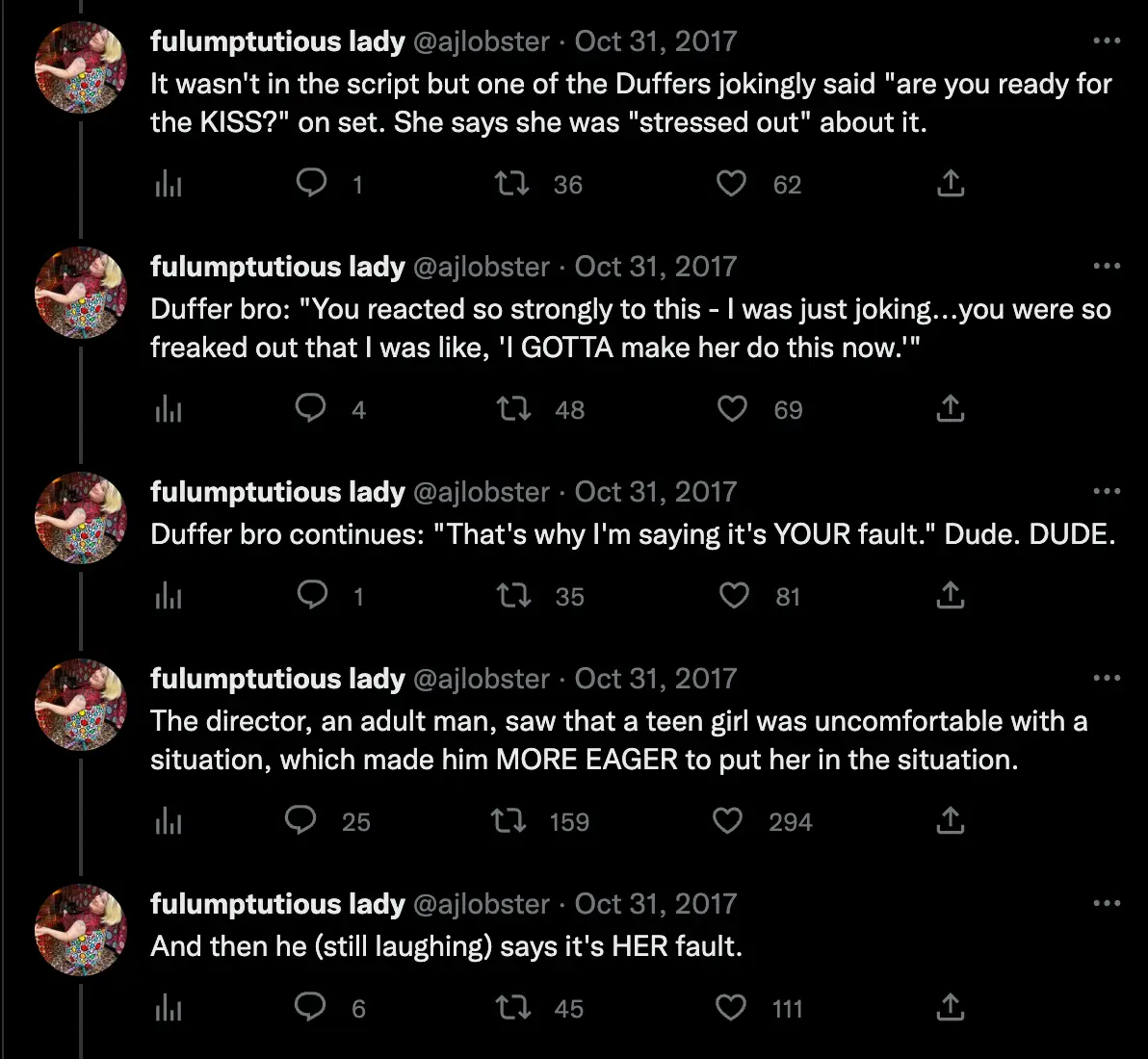Like the "MORE EAGER" tweet with 294 likes

(728, 821)
